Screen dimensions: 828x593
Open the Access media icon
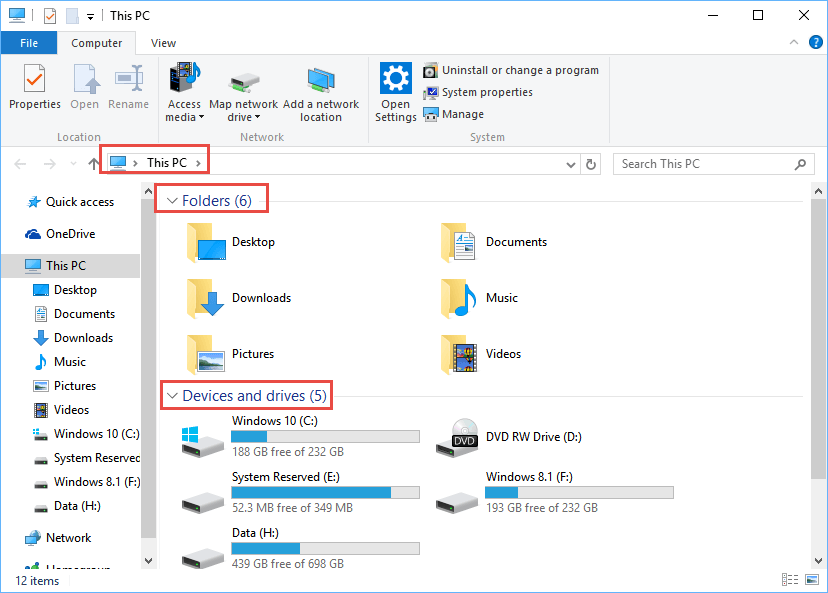coord(184,78)
